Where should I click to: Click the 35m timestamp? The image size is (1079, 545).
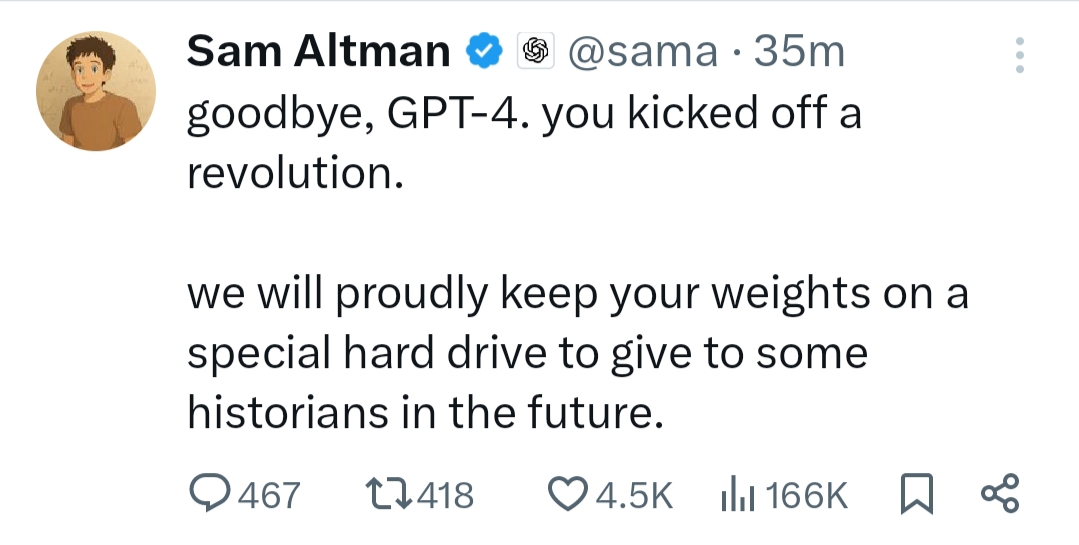(799, 52)
